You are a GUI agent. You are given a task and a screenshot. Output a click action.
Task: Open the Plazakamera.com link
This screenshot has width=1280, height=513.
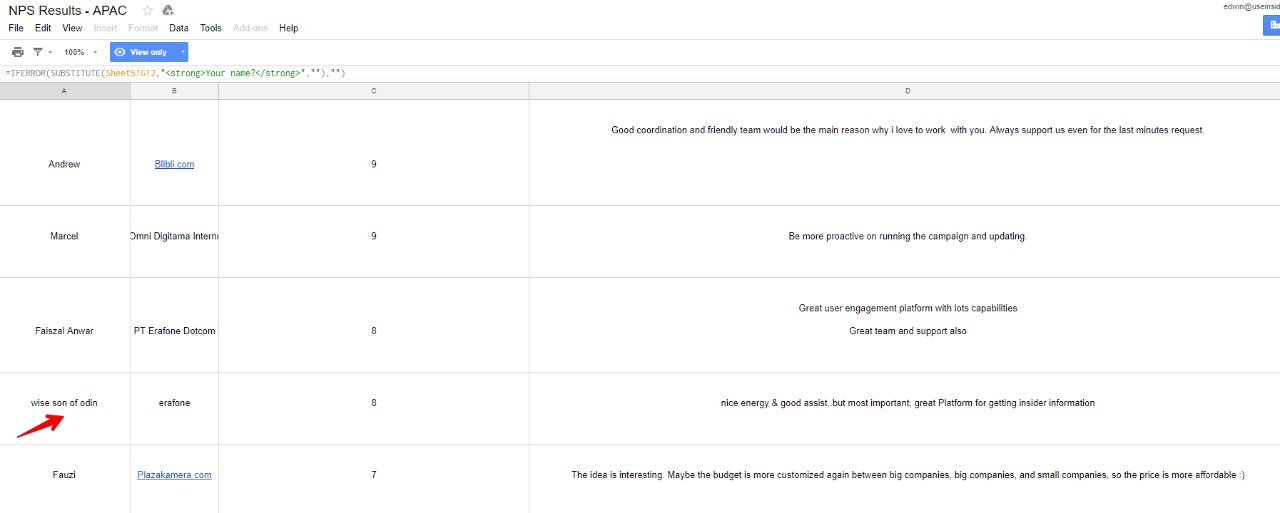click(x=174, y=475)
